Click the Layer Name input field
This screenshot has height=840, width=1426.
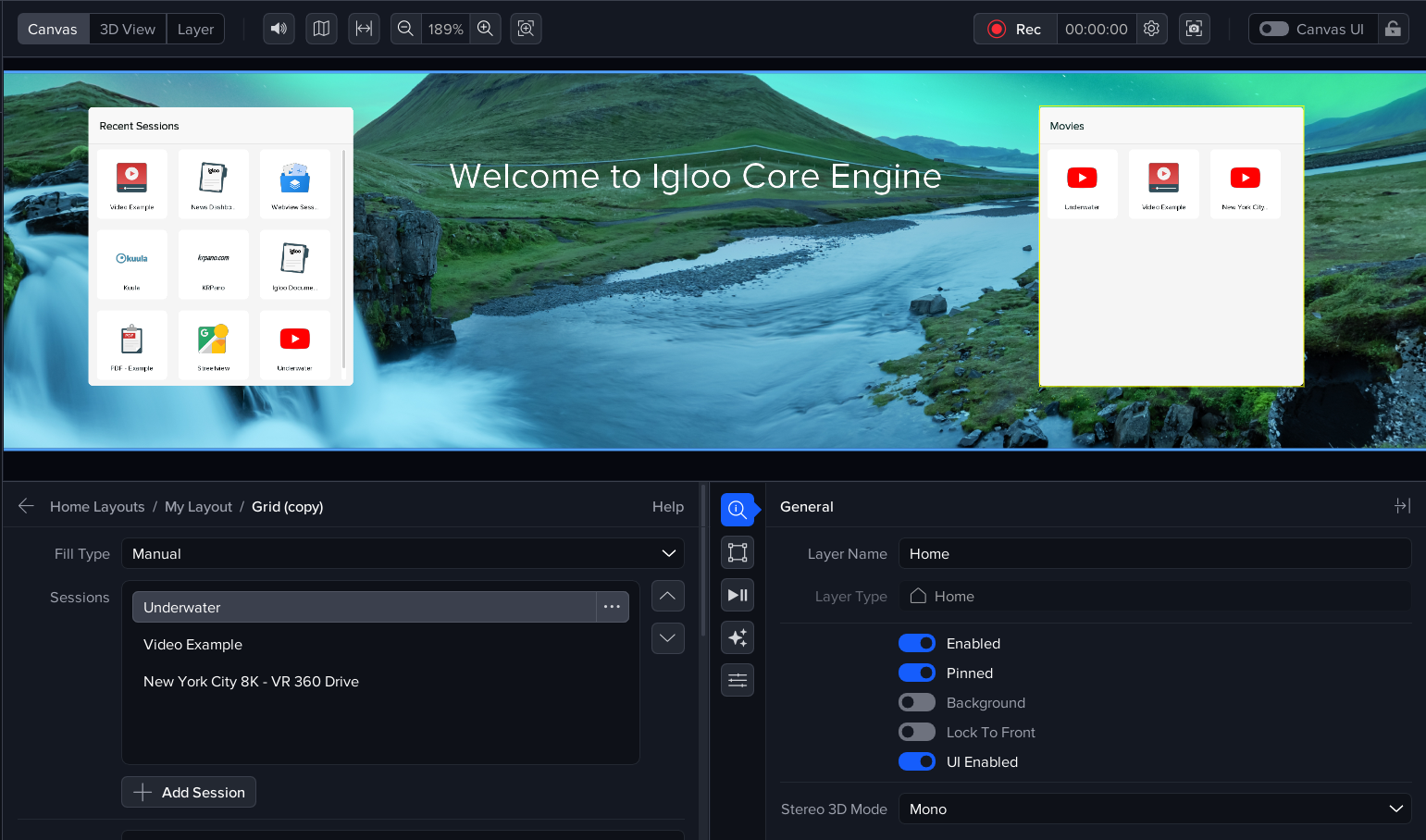click(1154, 553)
